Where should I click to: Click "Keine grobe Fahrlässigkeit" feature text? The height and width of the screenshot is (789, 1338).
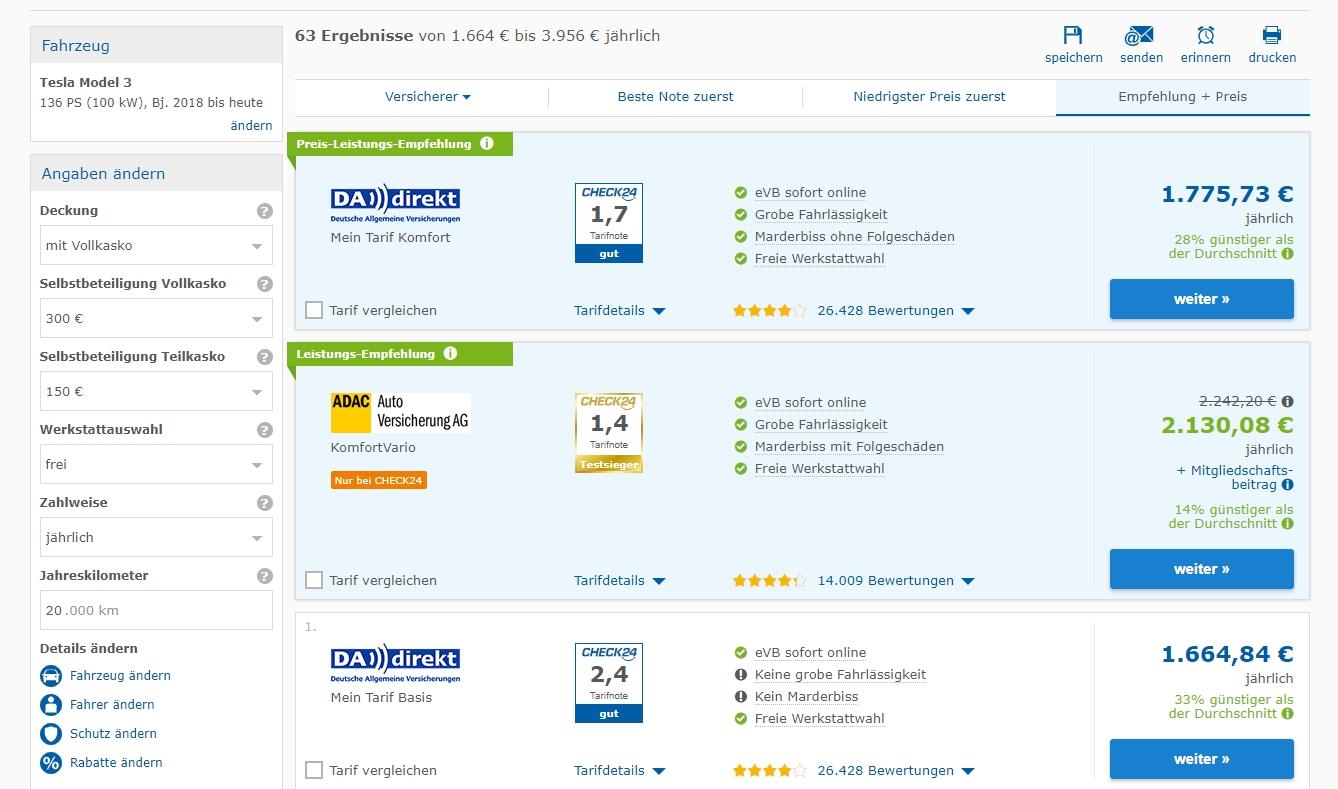(840, 675)
